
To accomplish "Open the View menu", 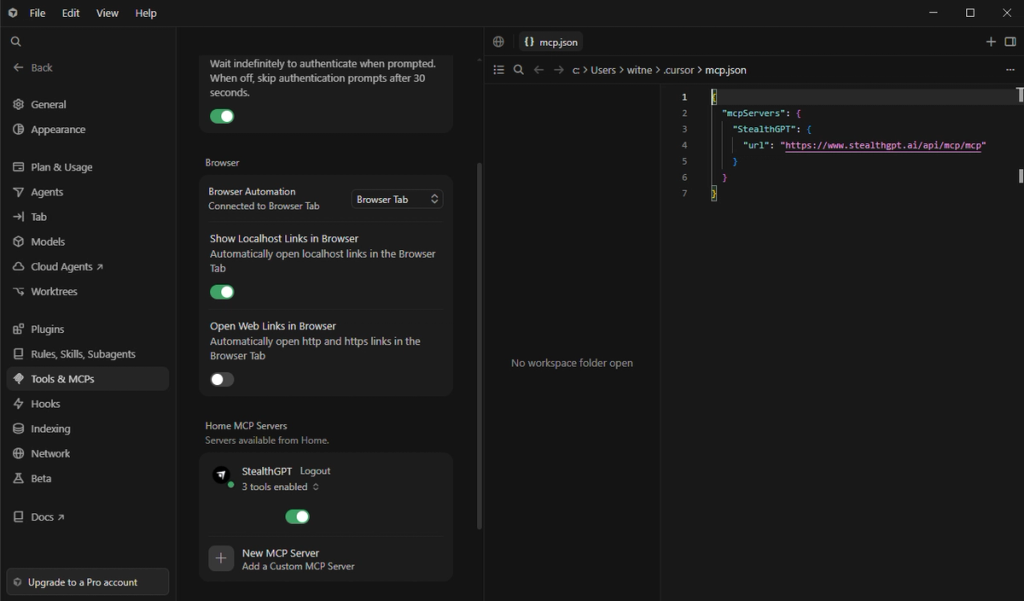I will (107, 13).
